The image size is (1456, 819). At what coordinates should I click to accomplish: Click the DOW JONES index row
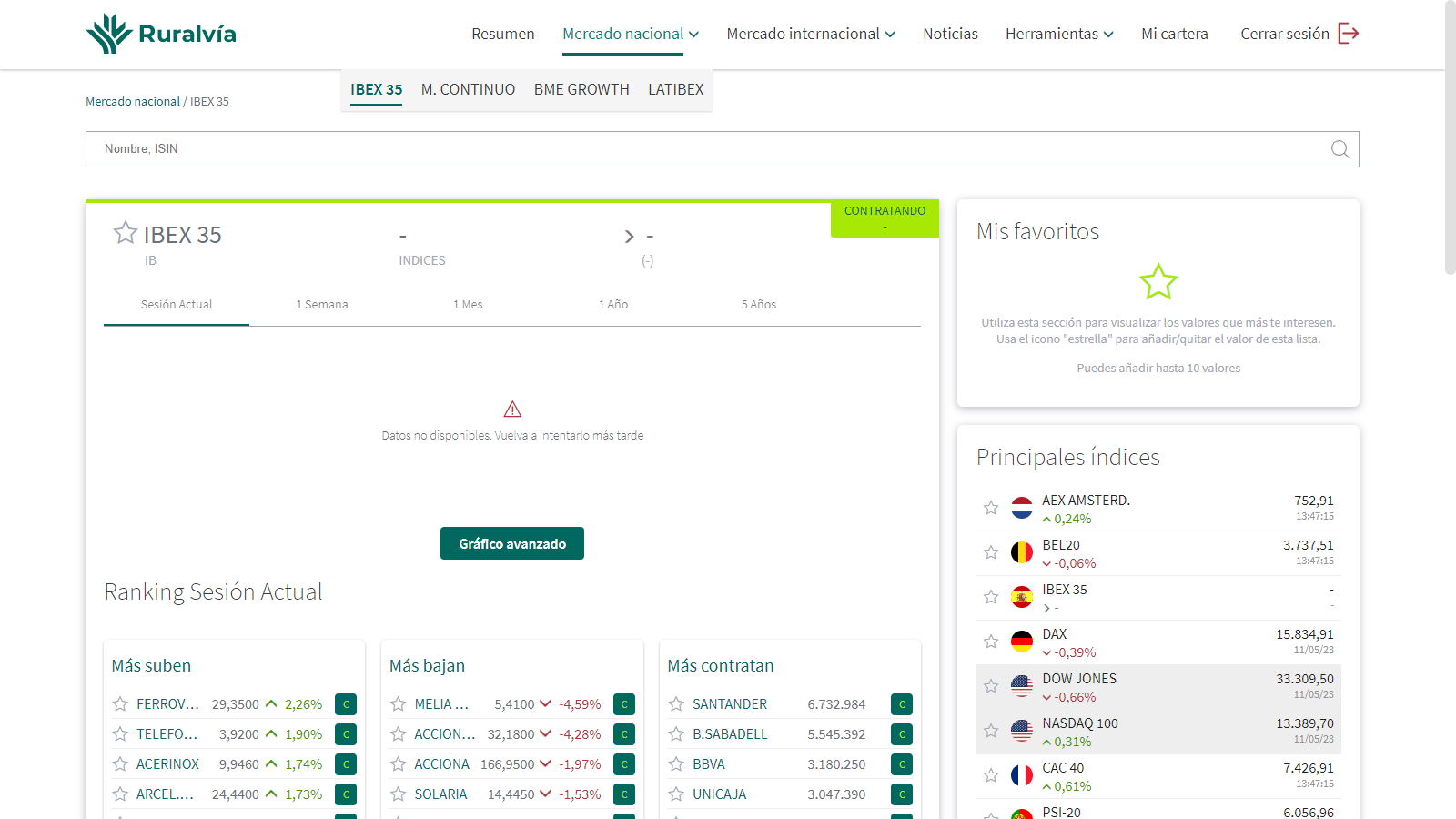point(1158,687)
